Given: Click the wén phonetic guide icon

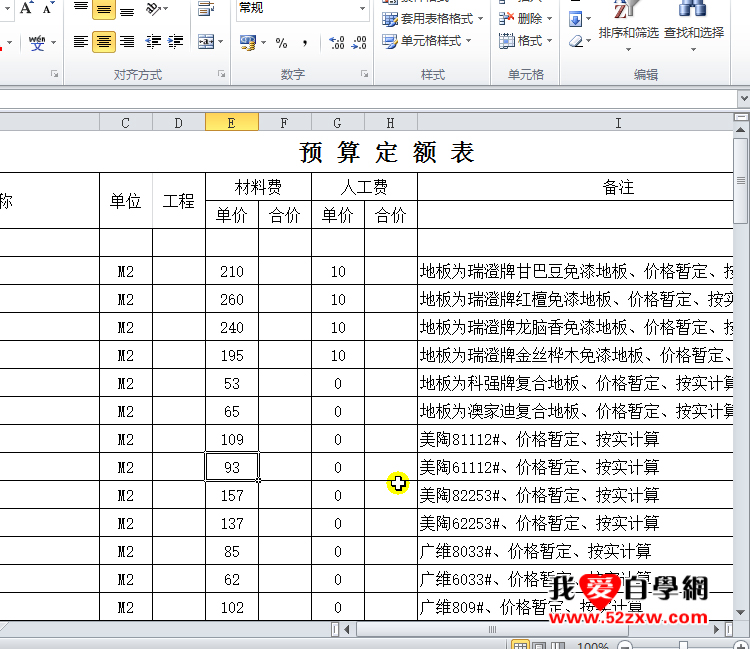Looking at the screenshot, I should point(37,43).
